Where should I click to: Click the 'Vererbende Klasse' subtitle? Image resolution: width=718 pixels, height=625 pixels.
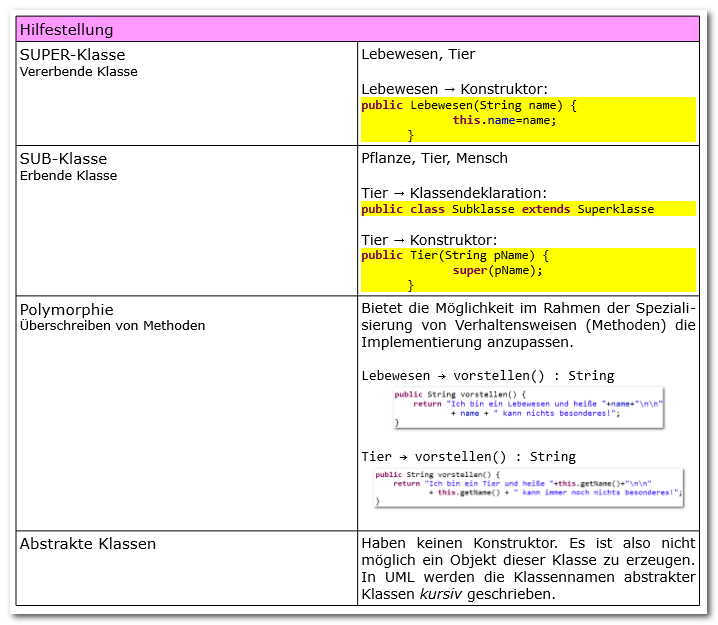(x=78, y=71)
